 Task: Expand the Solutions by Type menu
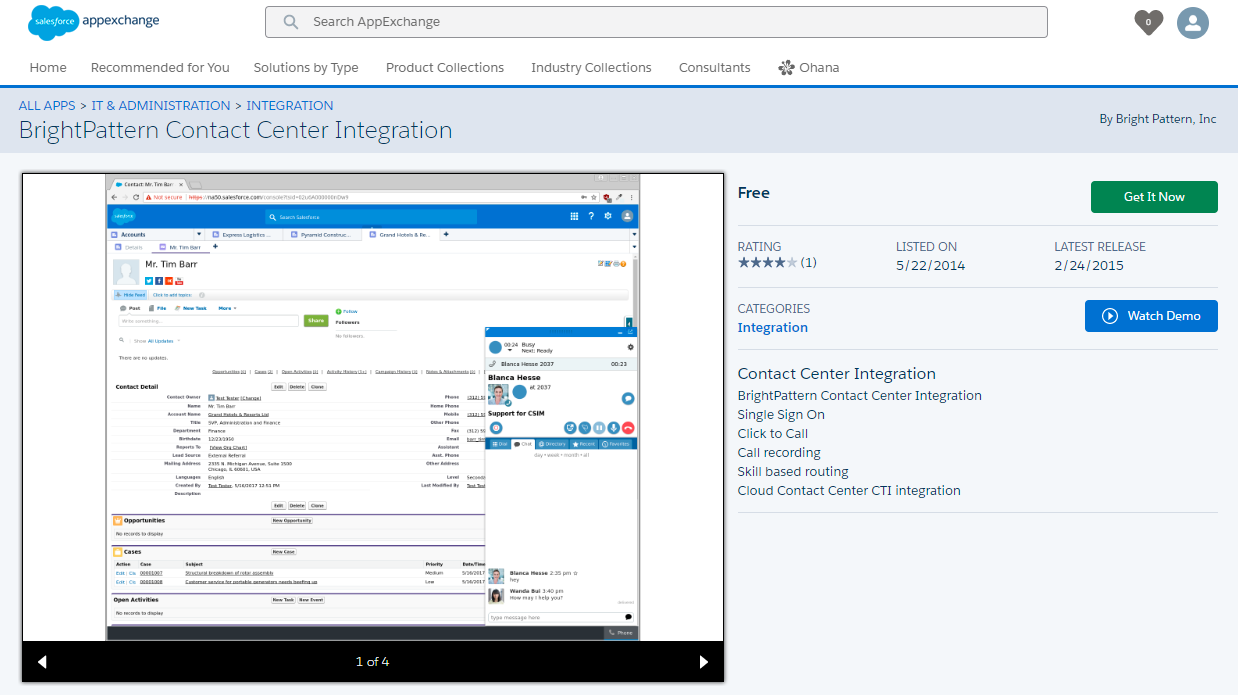(306, 68)
